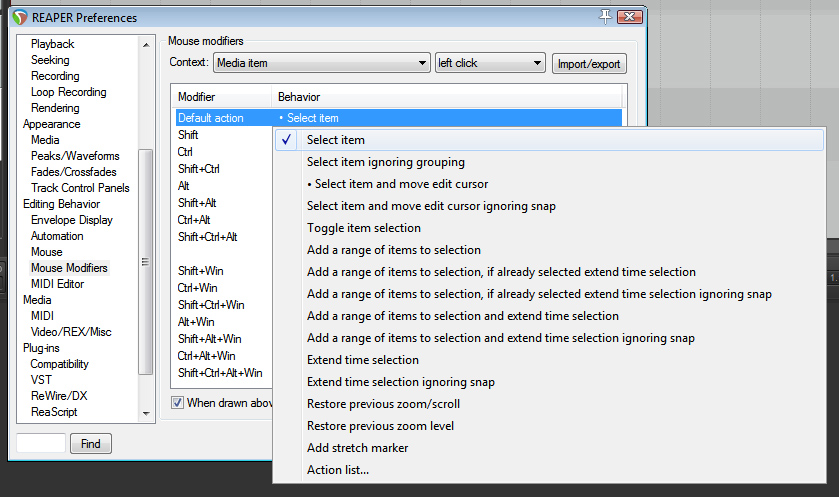Image resolution: width=839 pixels, height=497 pixels.
Task: Click the pin icon in the Preferences title bar
Action: [605, 17]
